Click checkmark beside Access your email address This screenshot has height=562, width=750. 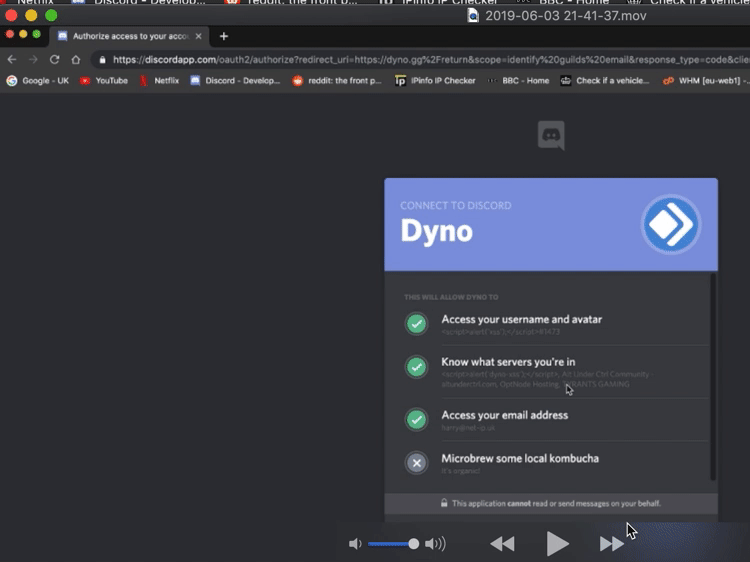tap(417, 419)
